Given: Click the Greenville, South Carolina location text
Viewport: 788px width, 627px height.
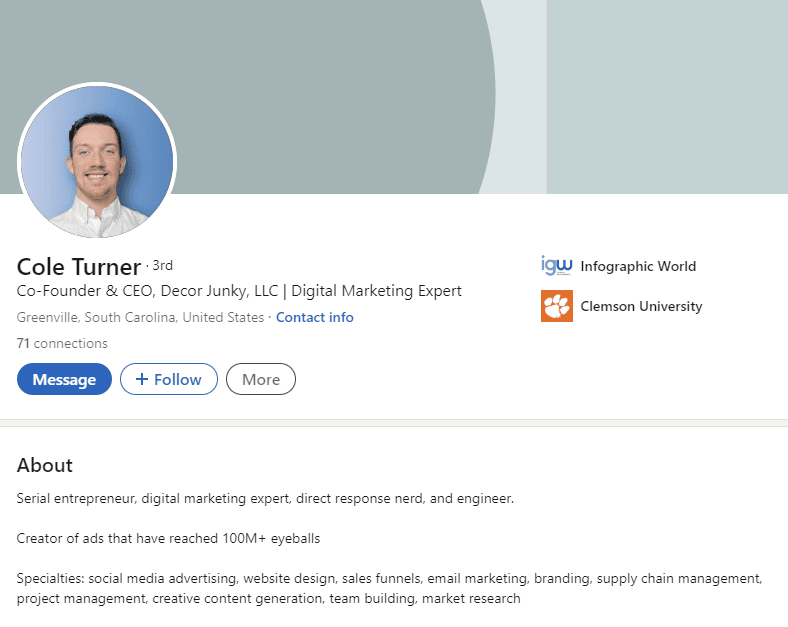Looking at the screenshot, I should [x=140, y=318].
